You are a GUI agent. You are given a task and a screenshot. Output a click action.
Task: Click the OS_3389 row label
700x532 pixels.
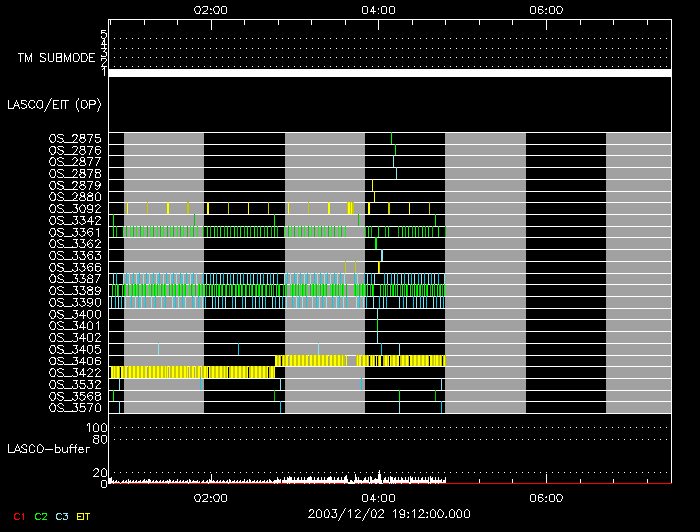pos(75,290)
